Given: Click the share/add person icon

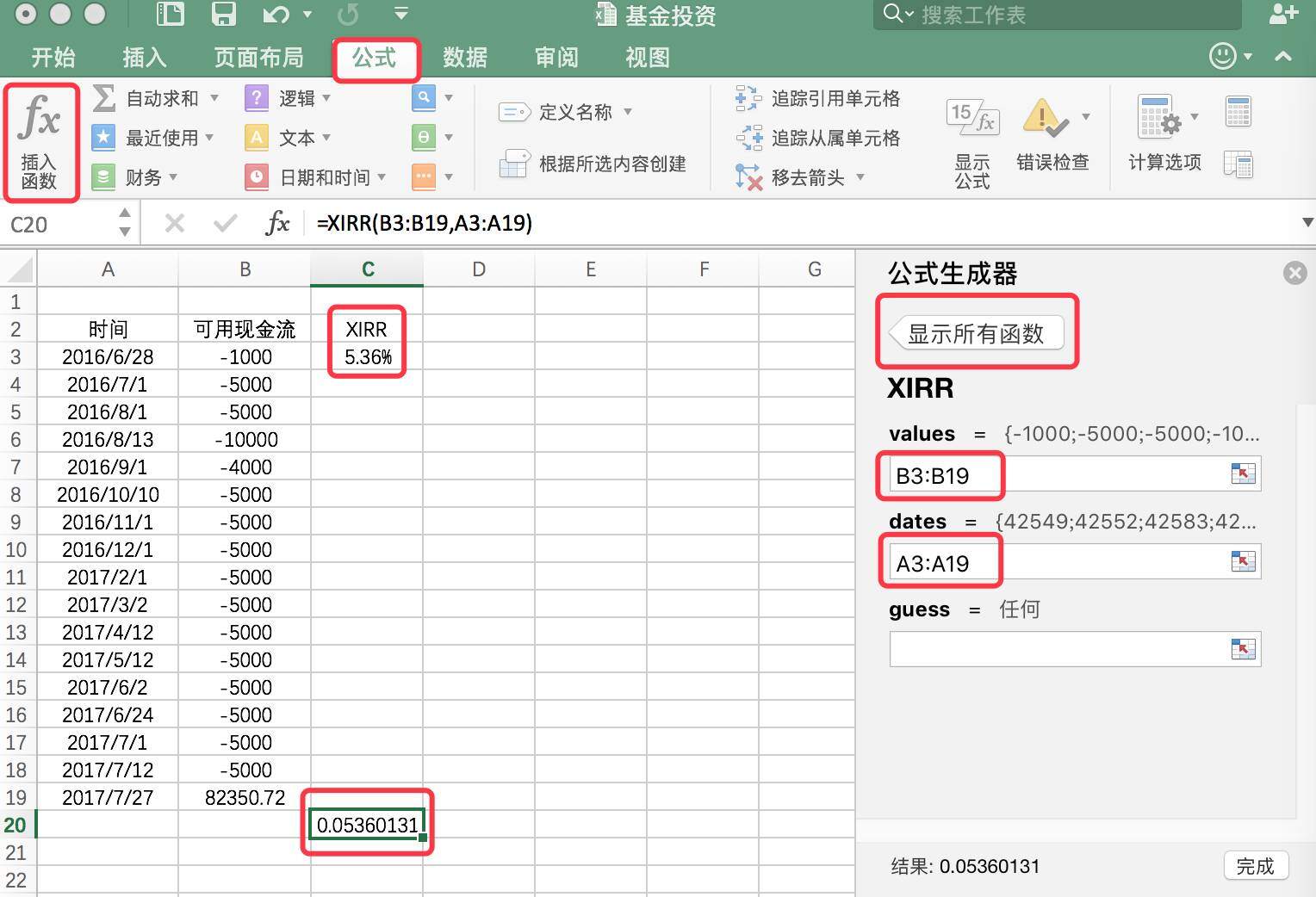Looking at the screenshot, I should (x=1283, y=14).
